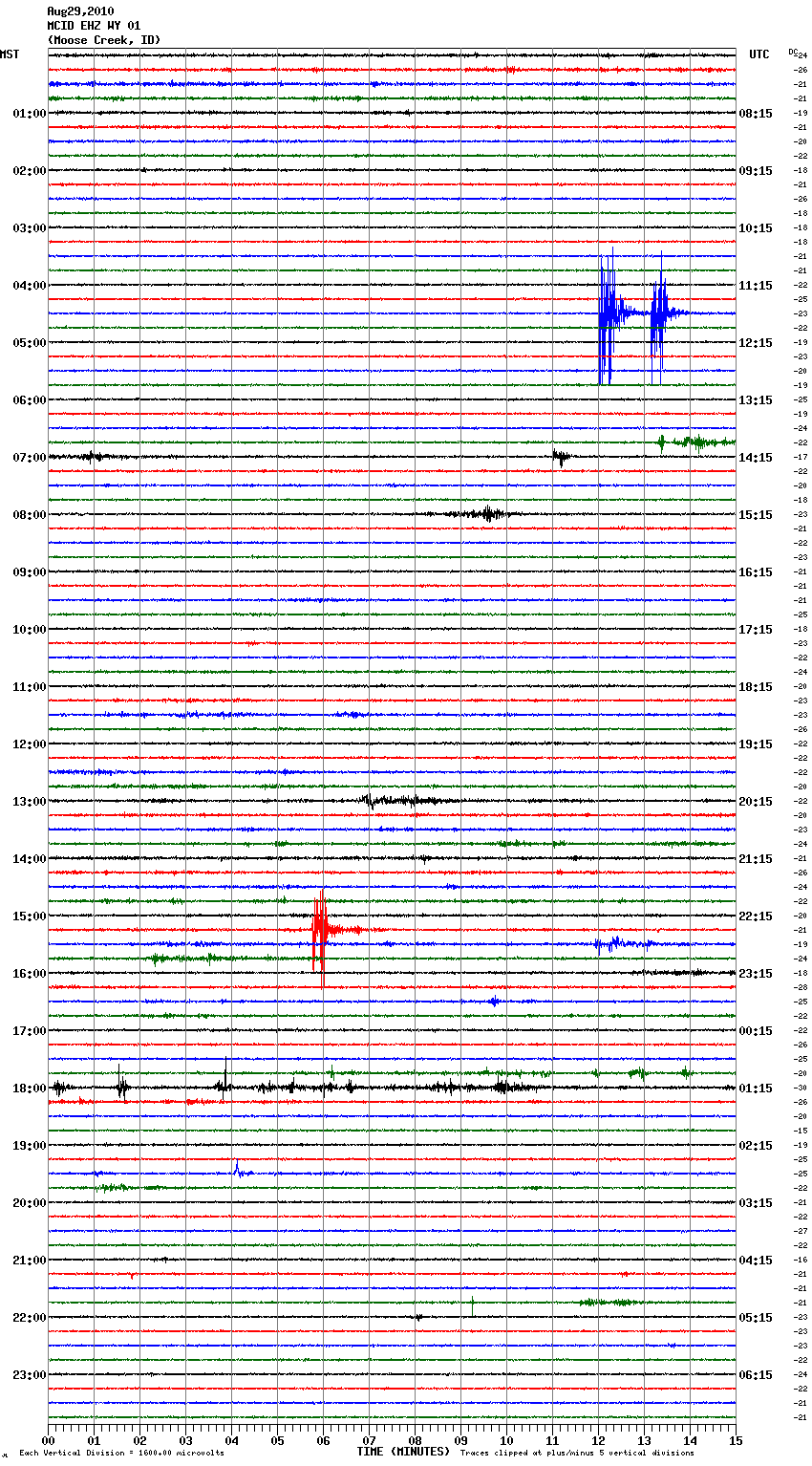
Task: Select the MCID EHZ WY 01 station title
Action: pyautogui.click(x=94, y=26)
